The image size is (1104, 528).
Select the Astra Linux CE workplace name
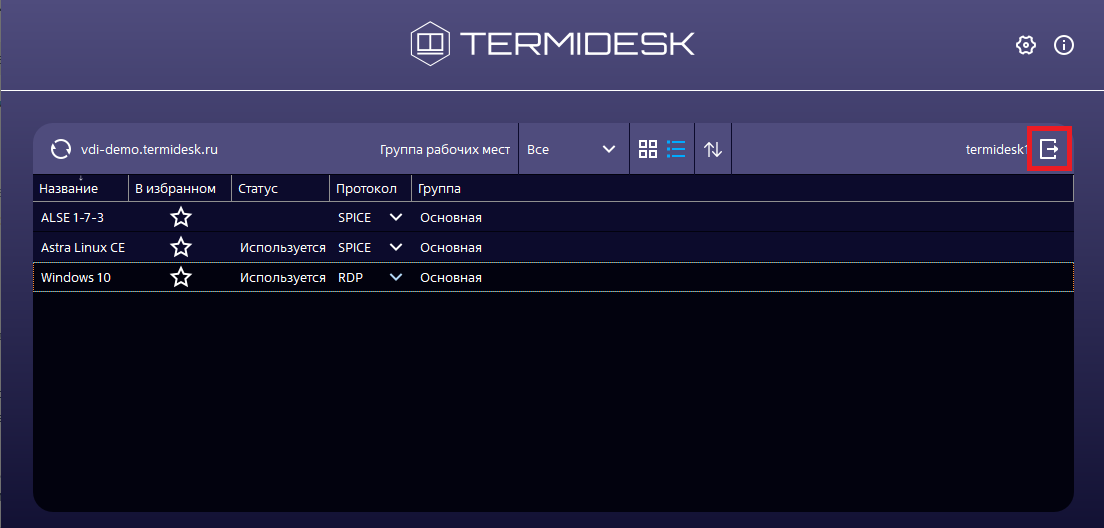coord(83,247)
